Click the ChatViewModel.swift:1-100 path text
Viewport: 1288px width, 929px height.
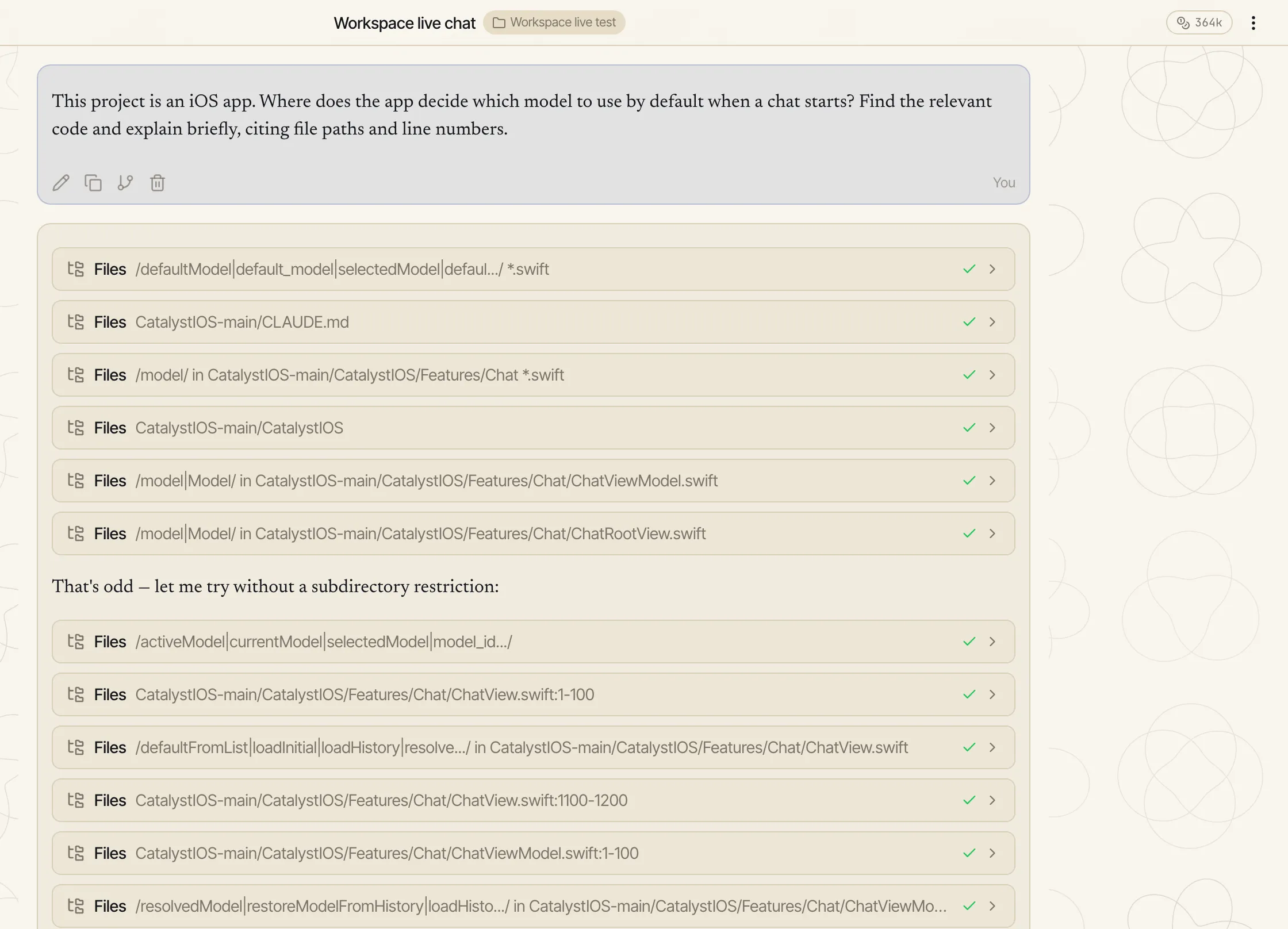point(387,853)
